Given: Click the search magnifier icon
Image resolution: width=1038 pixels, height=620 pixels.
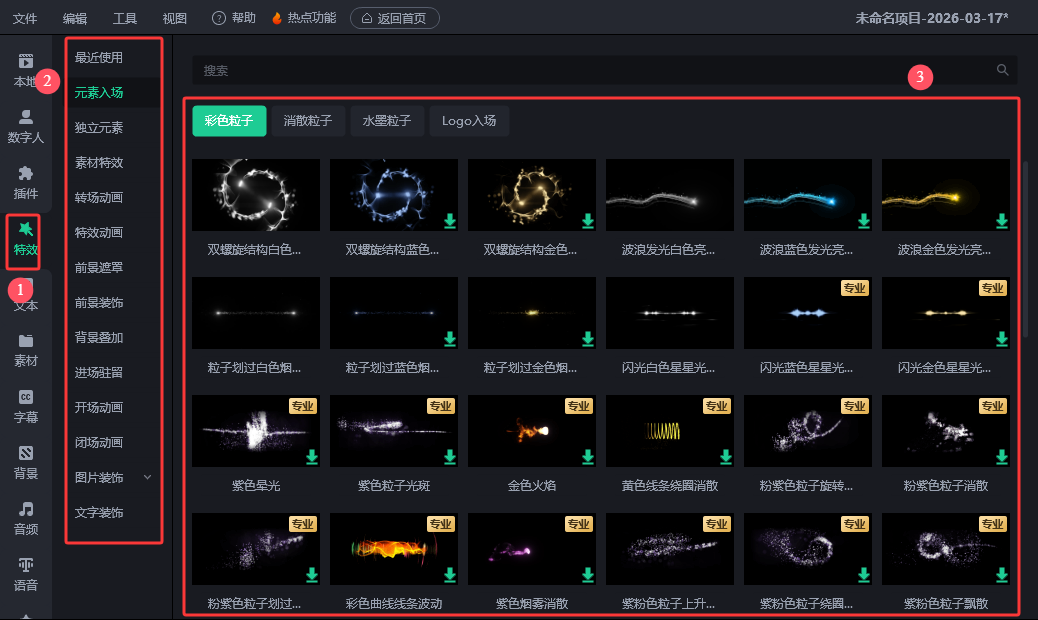Looking at the screenshot, I should click(x=1002, y=70).
